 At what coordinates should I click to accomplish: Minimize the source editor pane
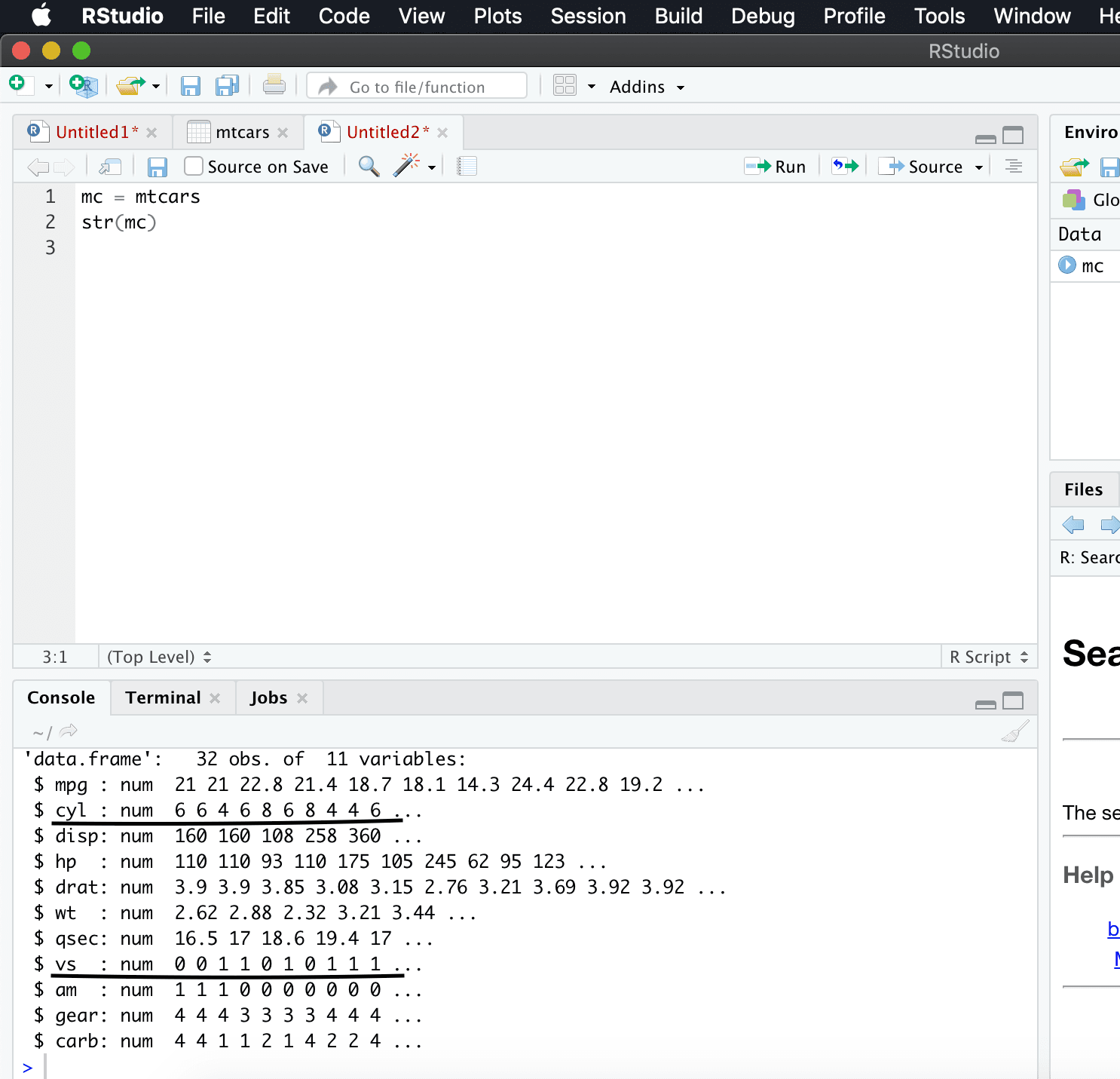pos(985,138)
